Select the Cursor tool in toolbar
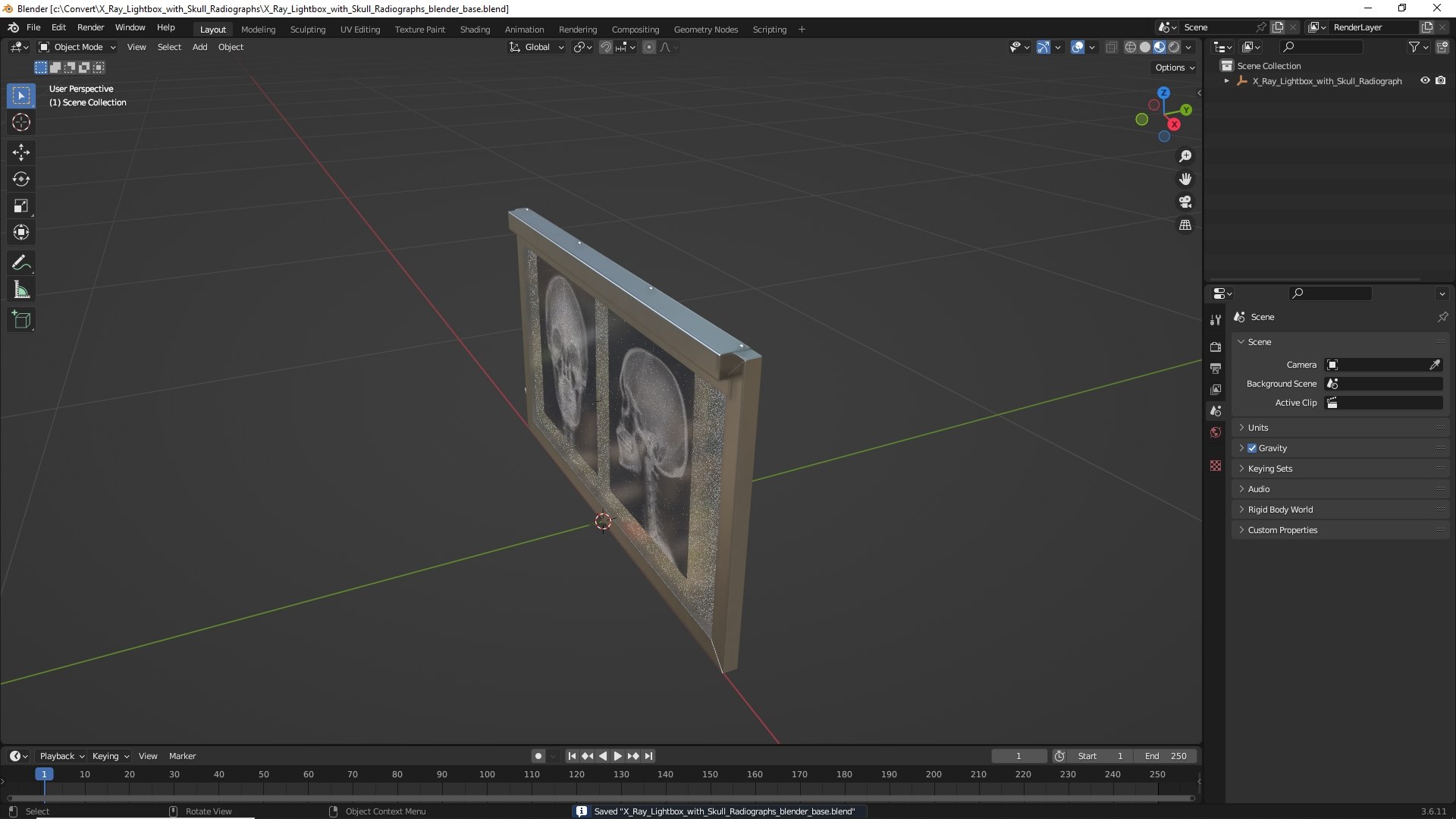This screenshot has width=1456, height=819. tap(21, 123)
